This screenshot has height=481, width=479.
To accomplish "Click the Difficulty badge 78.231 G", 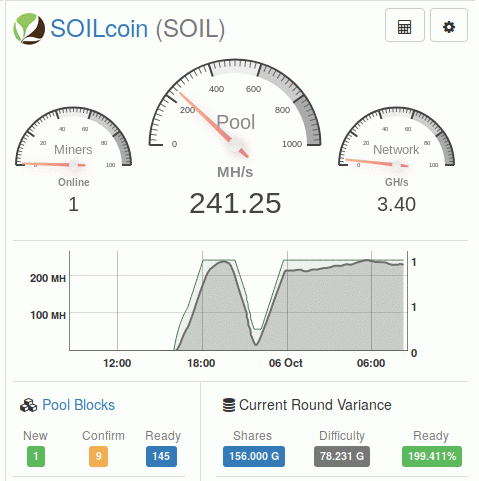I will click(342, 456).
